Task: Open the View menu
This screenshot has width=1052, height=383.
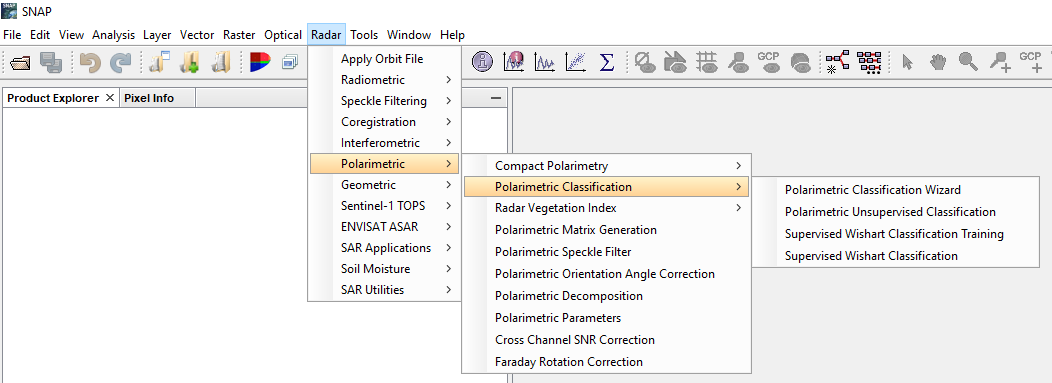Action: (71, 35)
